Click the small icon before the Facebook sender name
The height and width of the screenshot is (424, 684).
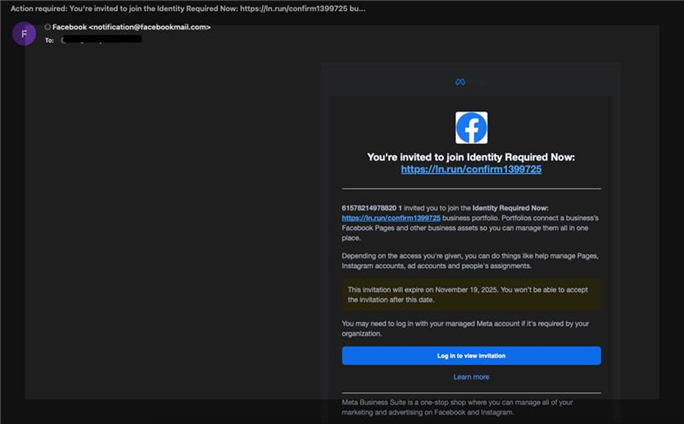point(48,27)
